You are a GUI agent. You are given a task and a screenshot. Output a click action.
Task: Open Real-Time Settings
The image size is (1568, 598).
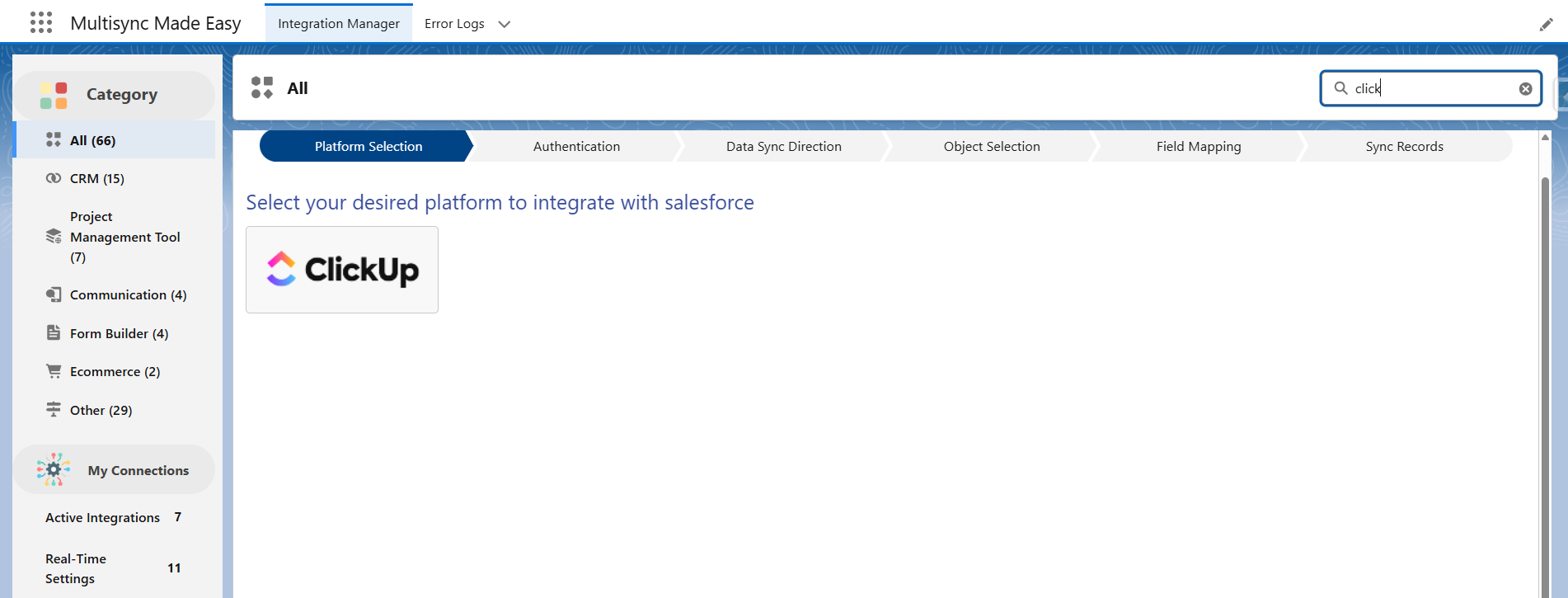tap(114, 568)
